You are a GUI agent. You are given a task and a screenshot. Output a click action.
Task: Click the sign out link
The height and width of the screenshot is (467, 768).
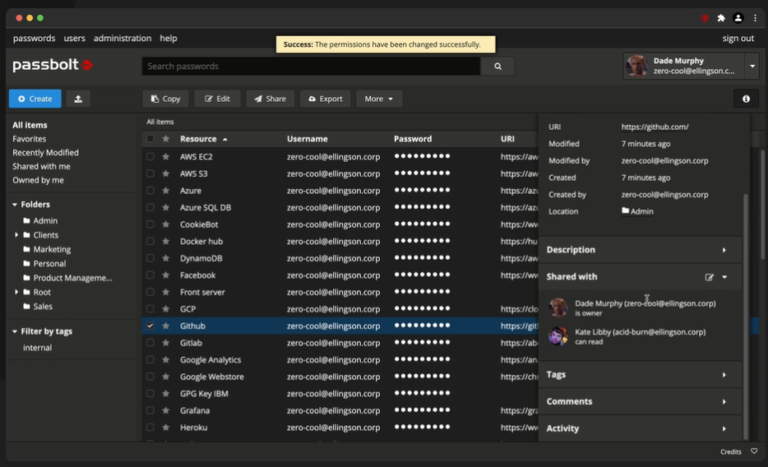[x=738, y=38]
